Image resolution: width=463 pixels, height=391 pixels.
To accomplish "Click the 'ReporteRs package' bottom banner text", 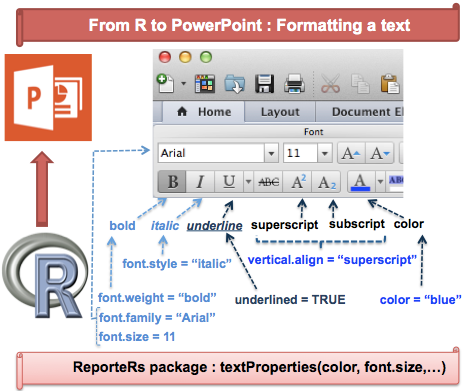I will (x=259, y=367).
